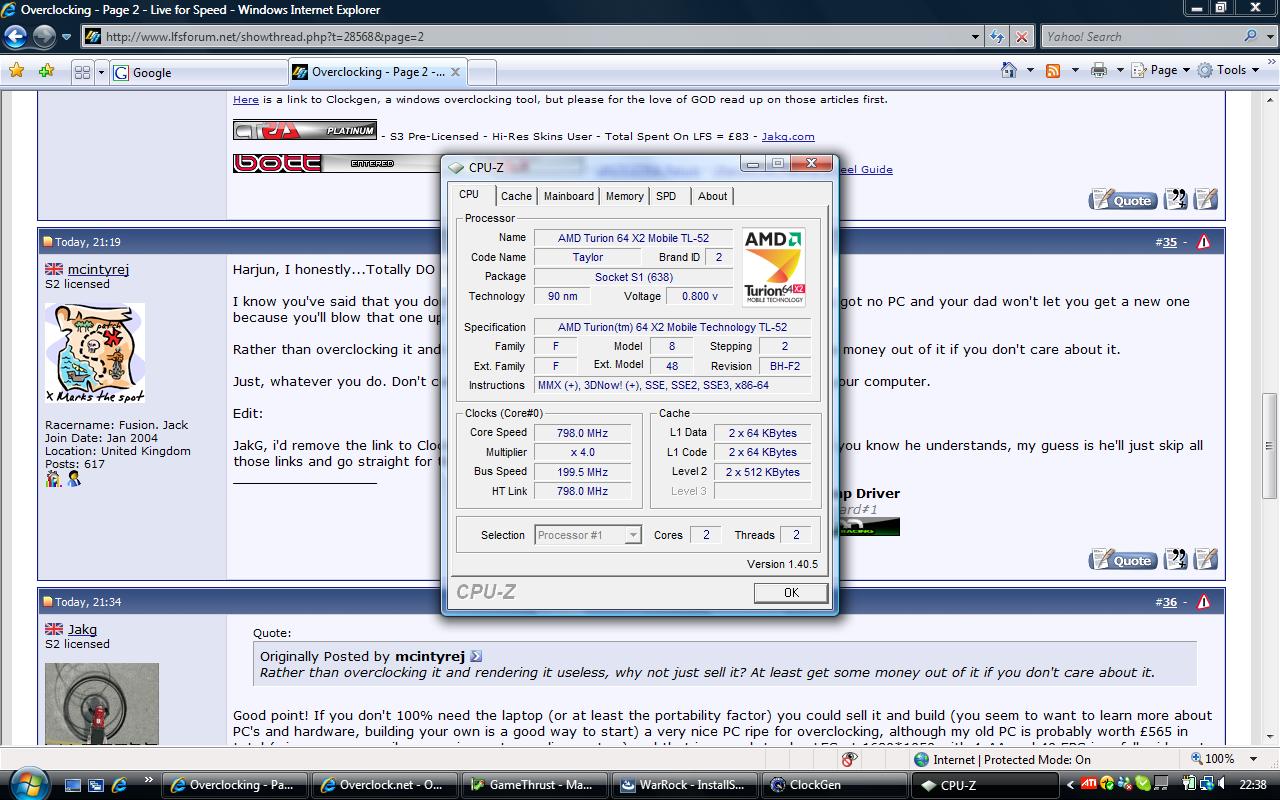Click OK in the CPU-Z window
Image resolution: width=1280 pixels, height=800 pixels.
coord(791,593)
